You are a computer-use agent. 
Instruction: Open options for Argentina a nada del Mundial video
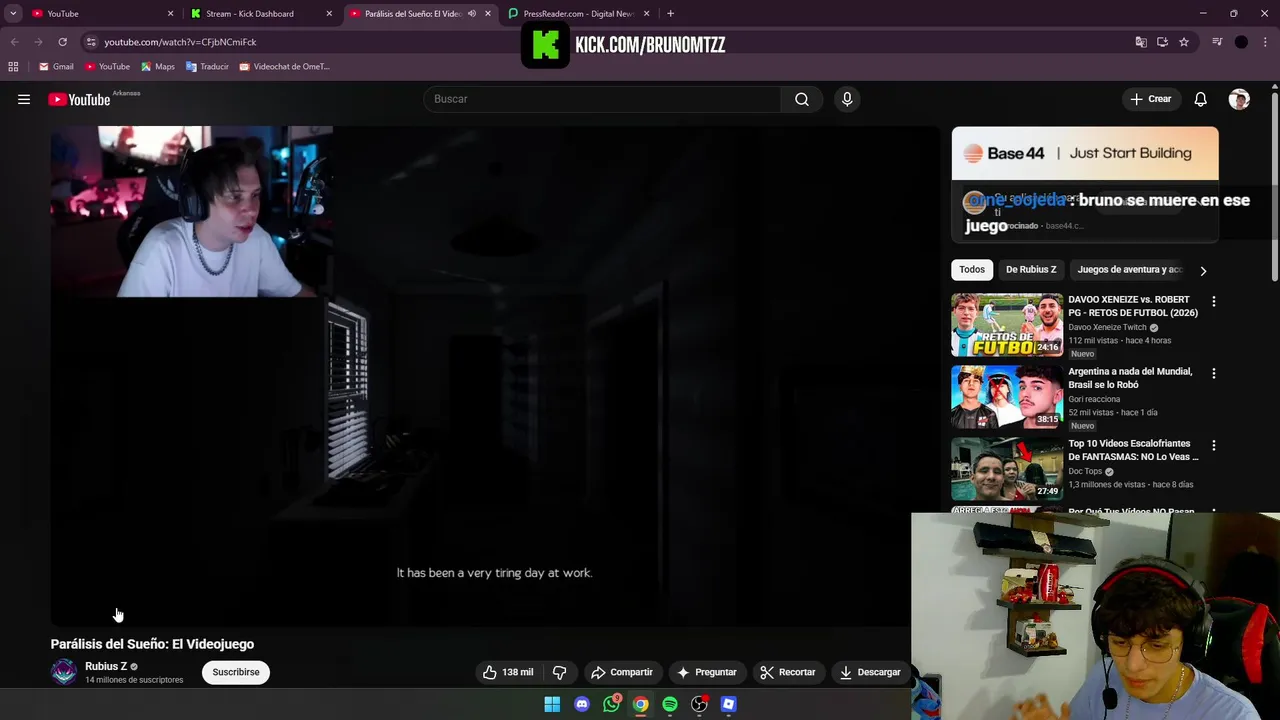tap(1214, 373)
